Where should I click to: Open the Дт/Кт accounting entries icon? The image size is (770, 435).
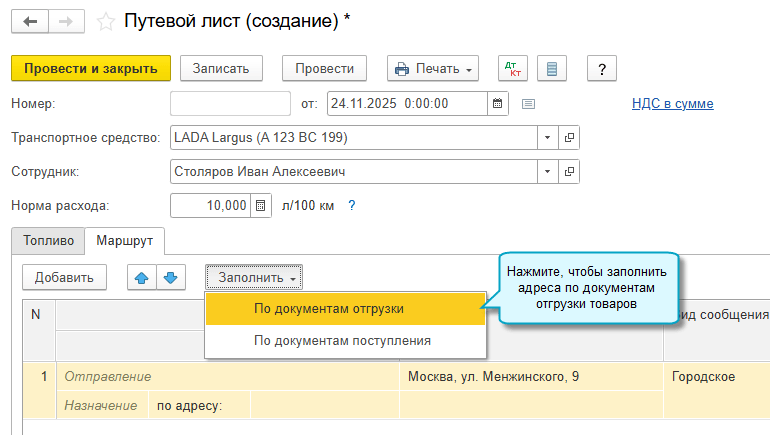(515, 69)
